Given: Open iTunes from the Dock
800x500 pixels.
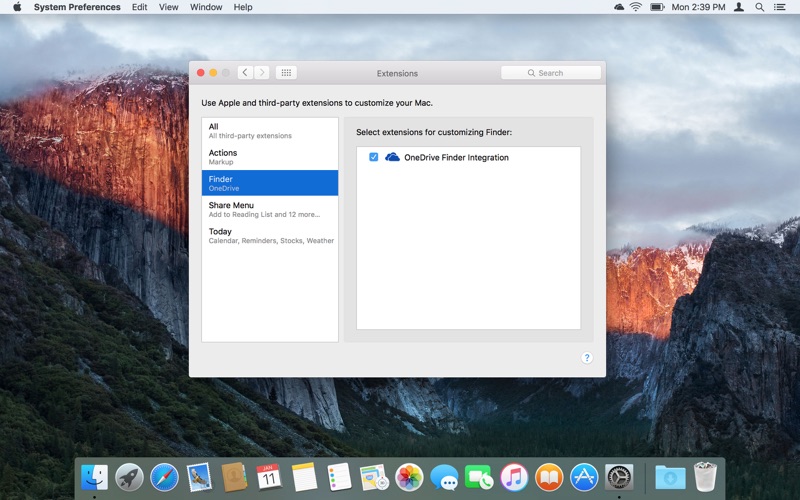Looking at the screenshot, I should click(514, 477).
